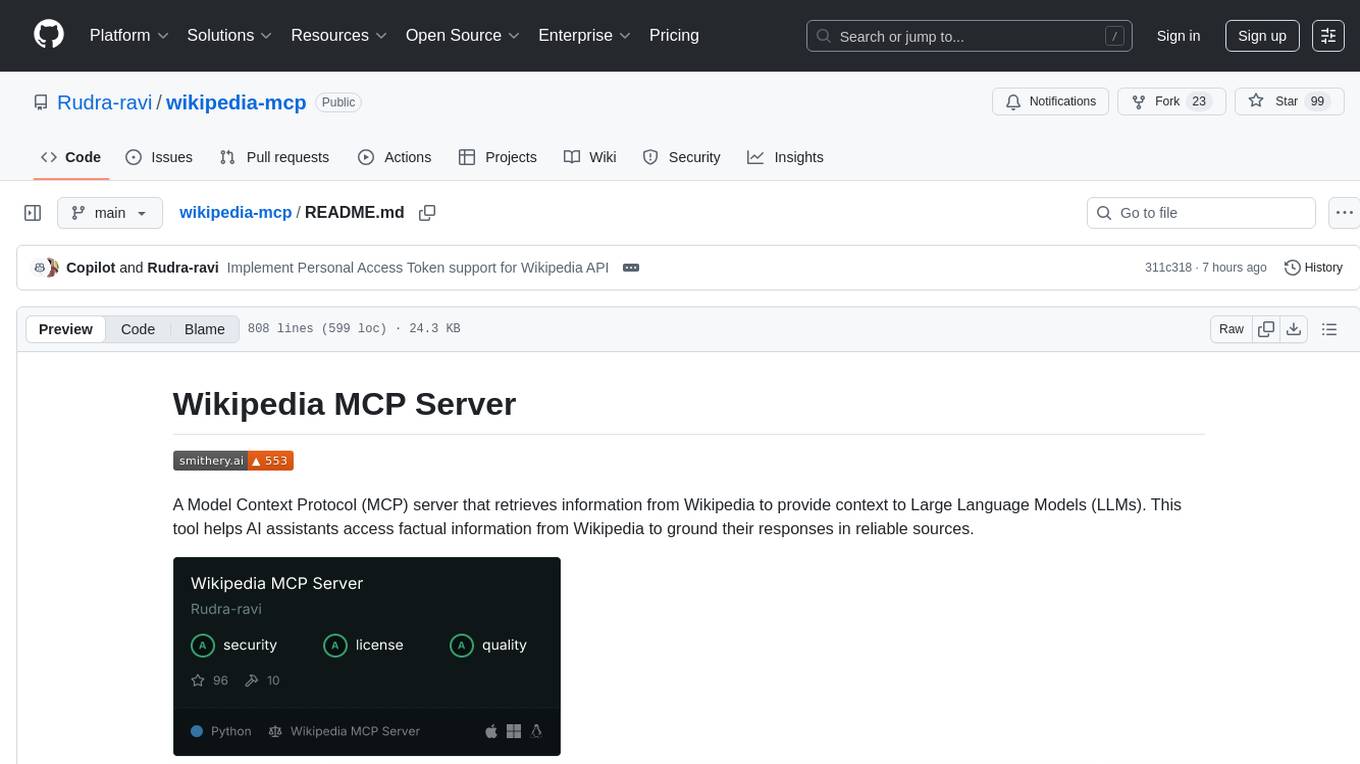
Task: Open the Raw file view
Action: tap(1231, 329)
